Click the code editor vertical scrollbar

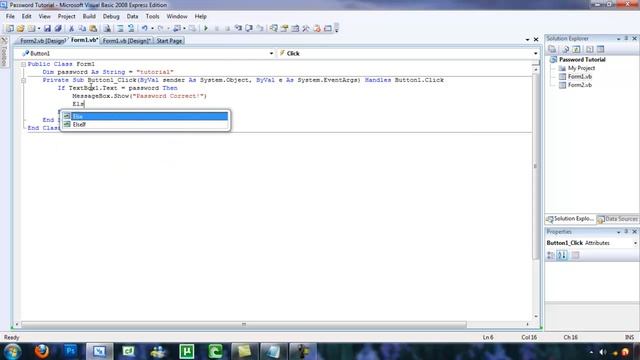[536, 166]
